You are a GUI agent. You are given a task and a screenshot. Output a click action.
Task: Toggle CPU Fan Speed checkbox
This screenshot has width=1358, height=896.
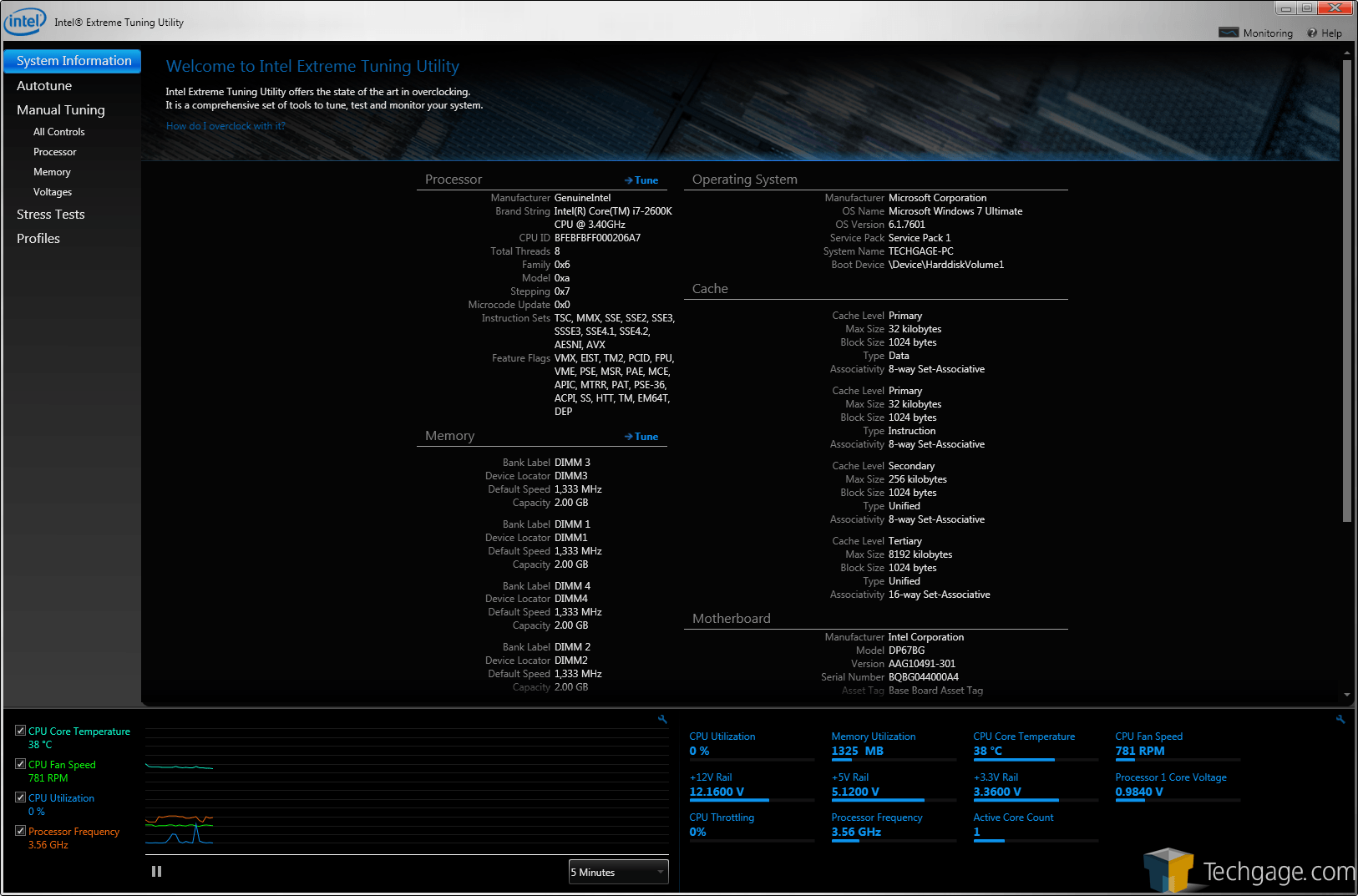20,764
